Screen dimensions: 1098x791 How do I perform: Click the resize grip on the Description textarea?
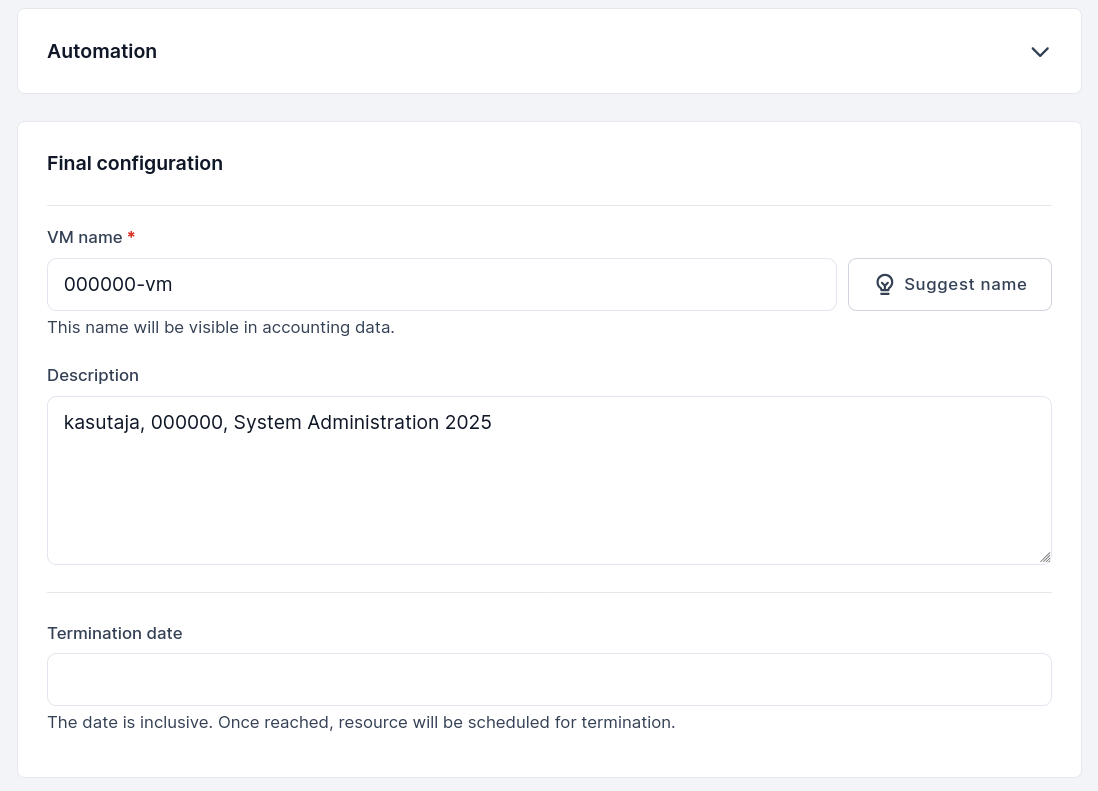[x=1044, y=557]
